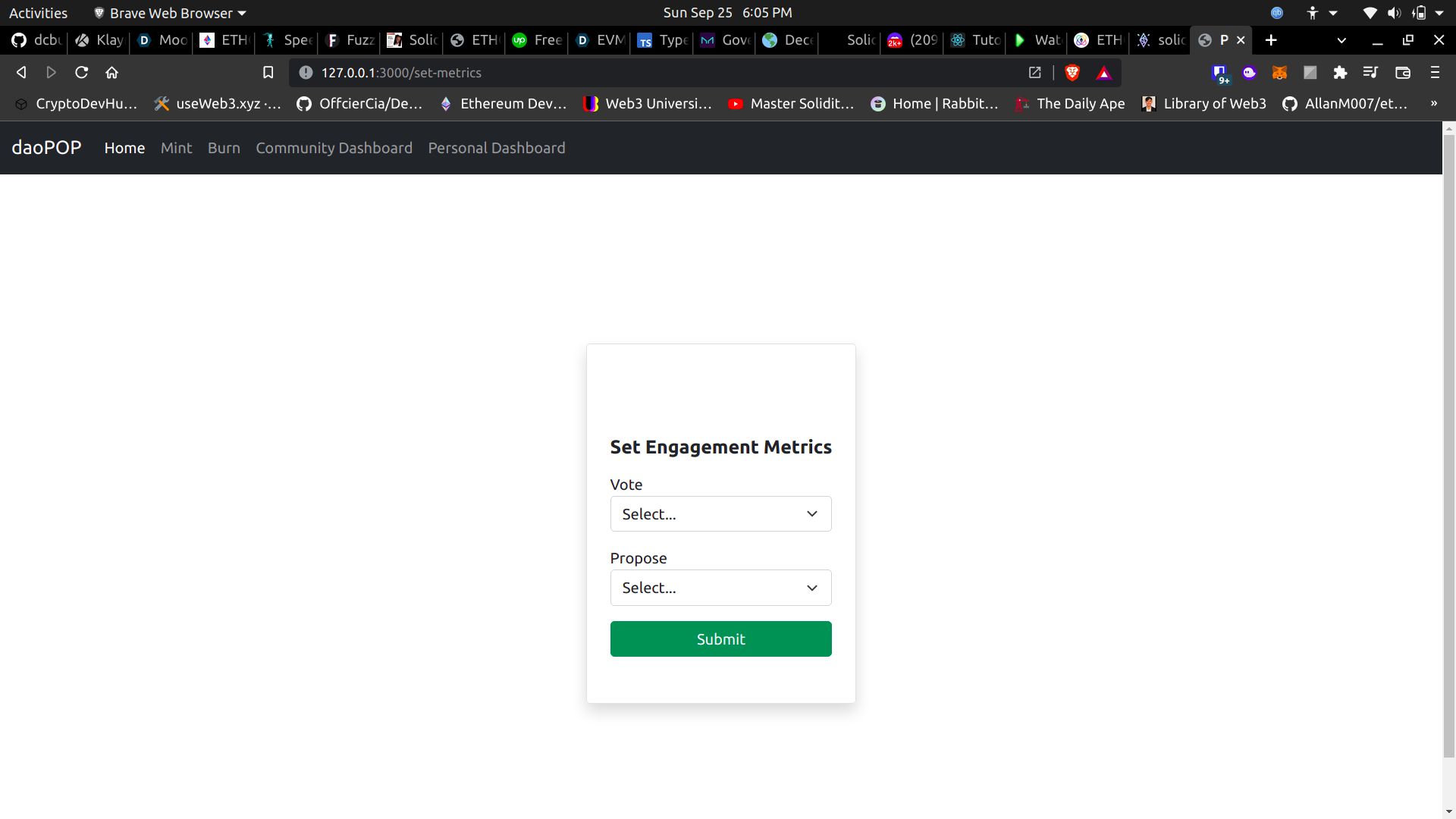
Task: Open Brave Rewards triangle icon
Action: tap(1104, 73)
